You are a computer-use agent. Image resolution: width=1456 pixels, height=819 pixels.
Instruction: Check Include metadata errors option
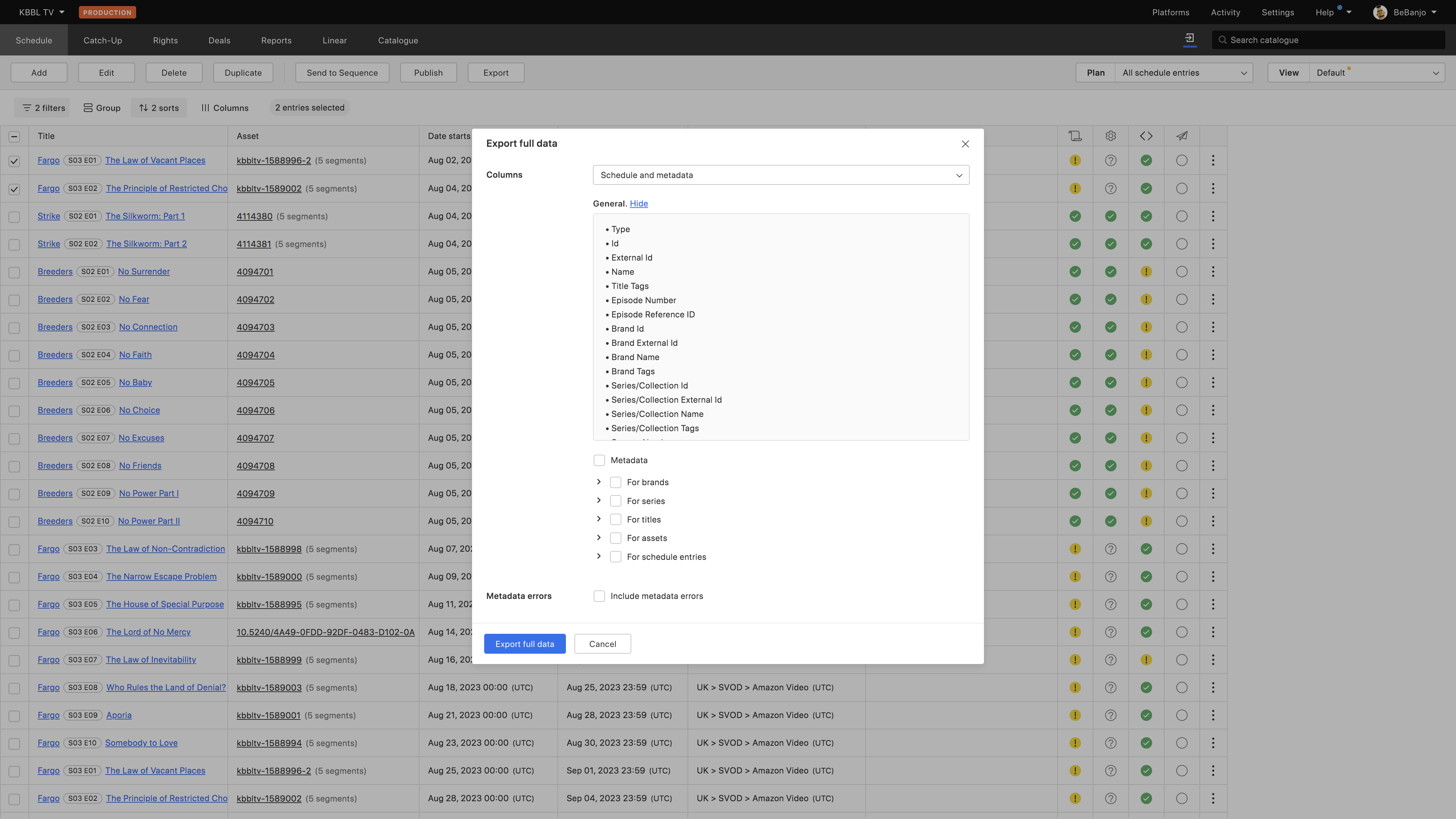tap(599, 596)
